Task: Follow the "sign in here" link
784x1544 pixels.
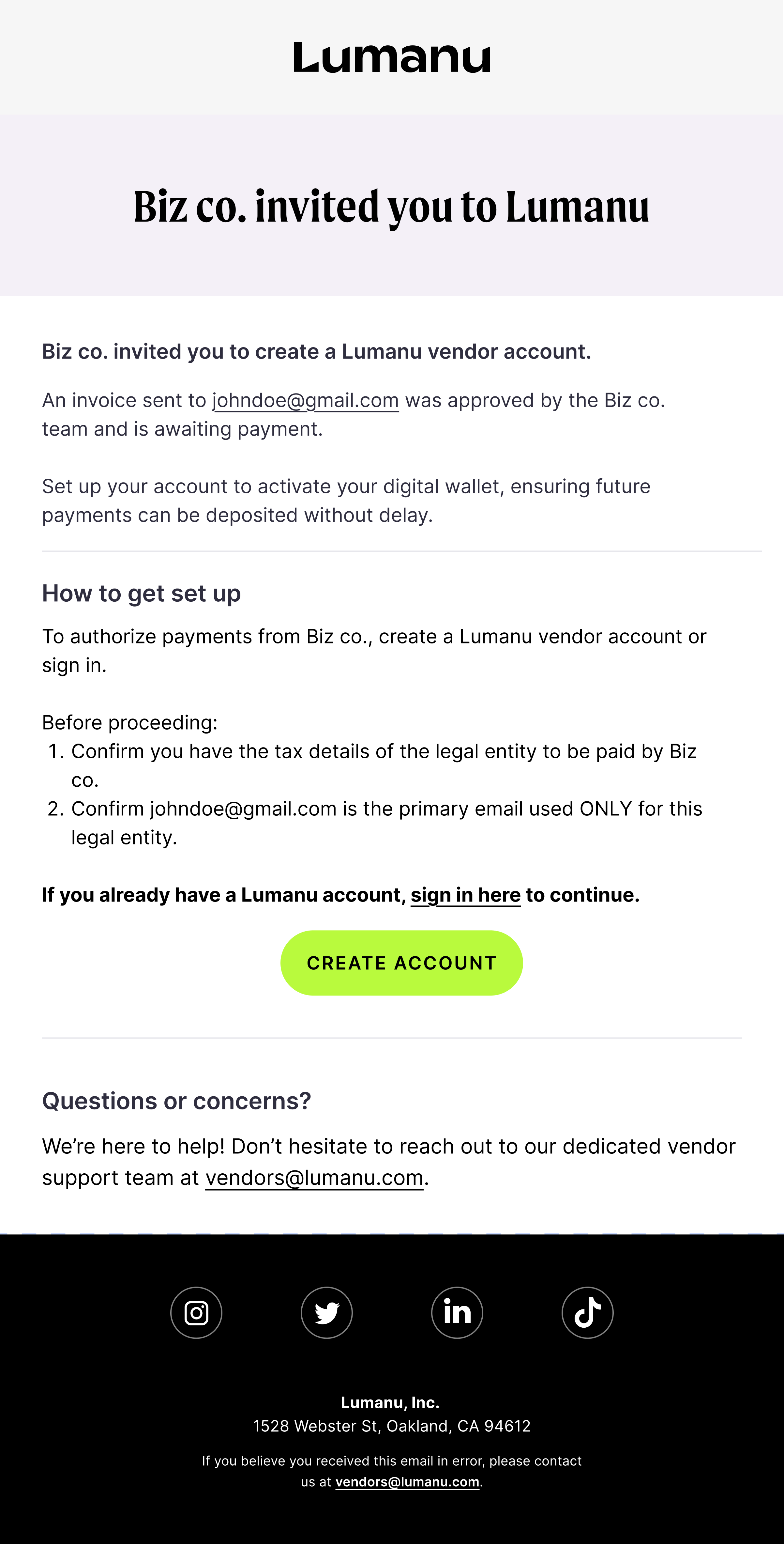Action: (465, 895)
